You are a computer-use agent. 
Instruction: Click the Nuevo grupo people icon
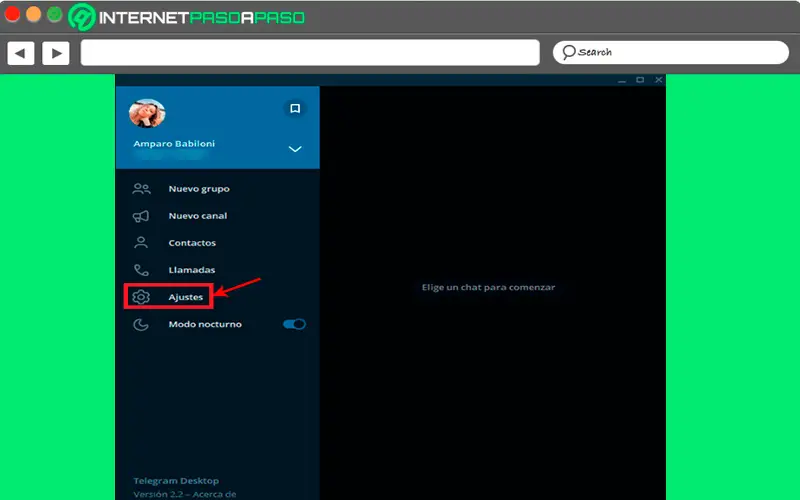[x=141, y=189]
